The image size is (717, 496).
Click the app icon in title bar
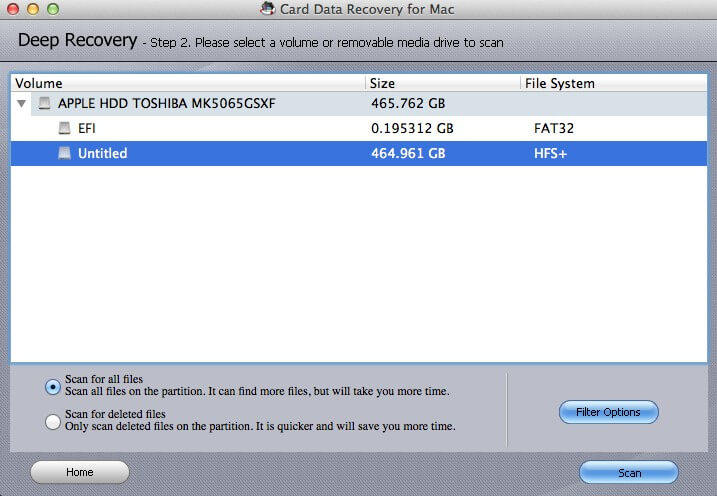[268, 9]
